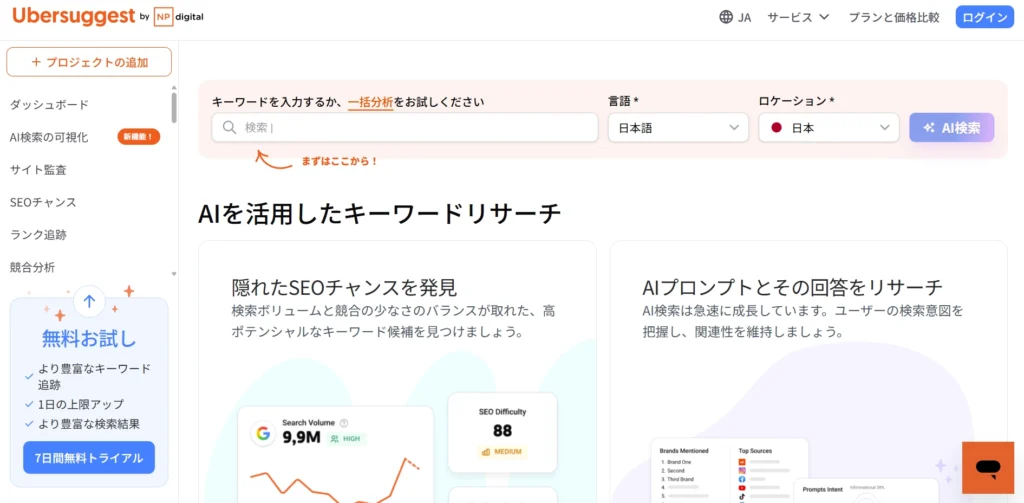Click the 隠れたSEOチャンスを発見 heading
Image resolution: width=1024 pixels, height=503 pixels.
(344, 287)
